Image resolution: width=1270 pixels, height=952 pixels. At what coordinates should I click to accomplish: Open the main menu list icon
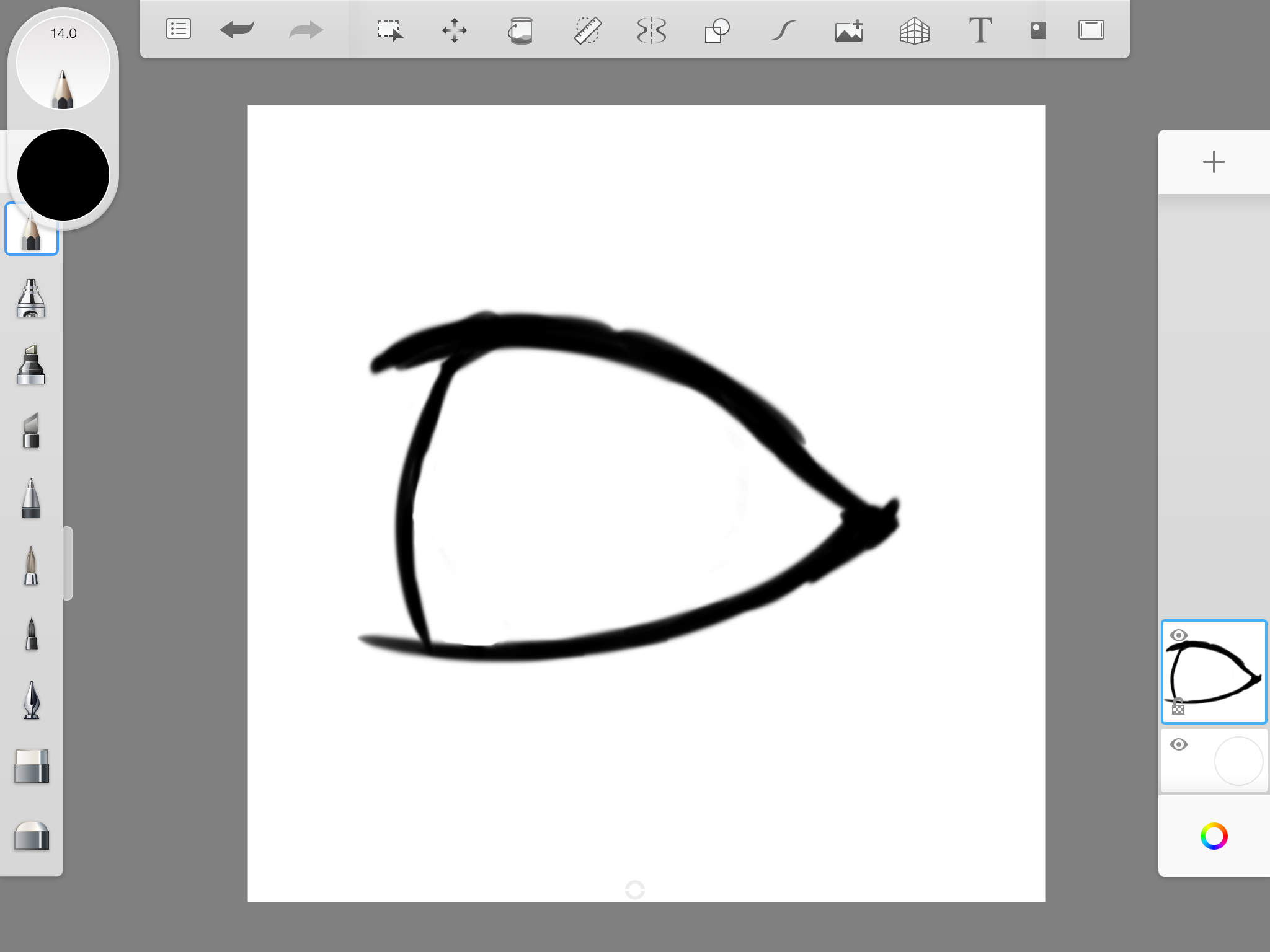coord(179,29)
